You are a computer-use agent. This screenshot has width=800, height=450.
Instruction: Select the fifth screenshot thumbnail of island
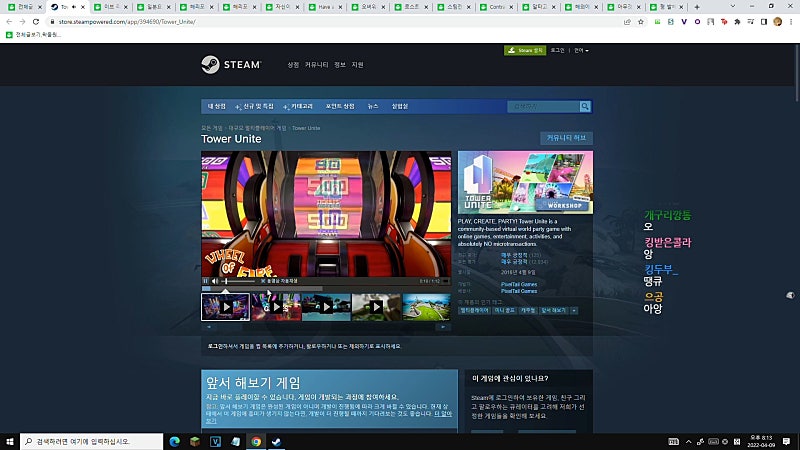pyautogui.click(x=426, y=307)
